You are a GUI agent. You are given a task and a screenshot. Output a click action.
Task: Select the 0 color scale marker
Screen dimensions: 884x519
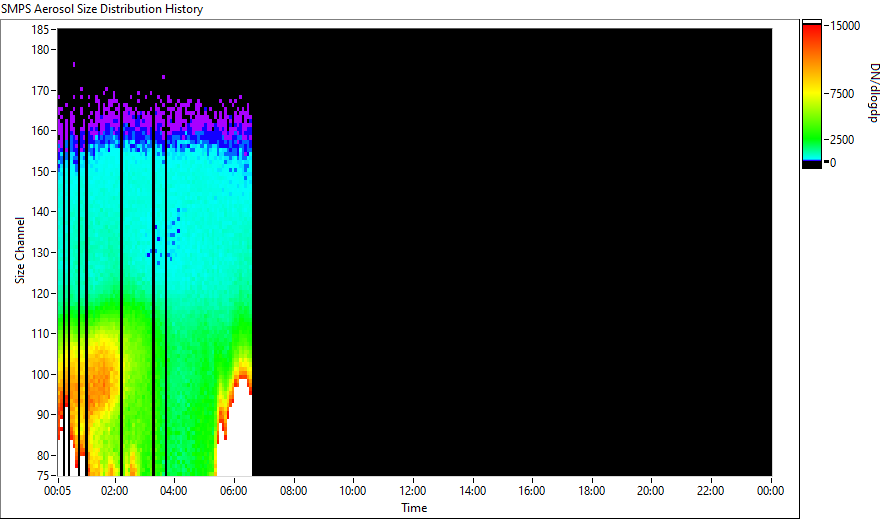[833, 163]
